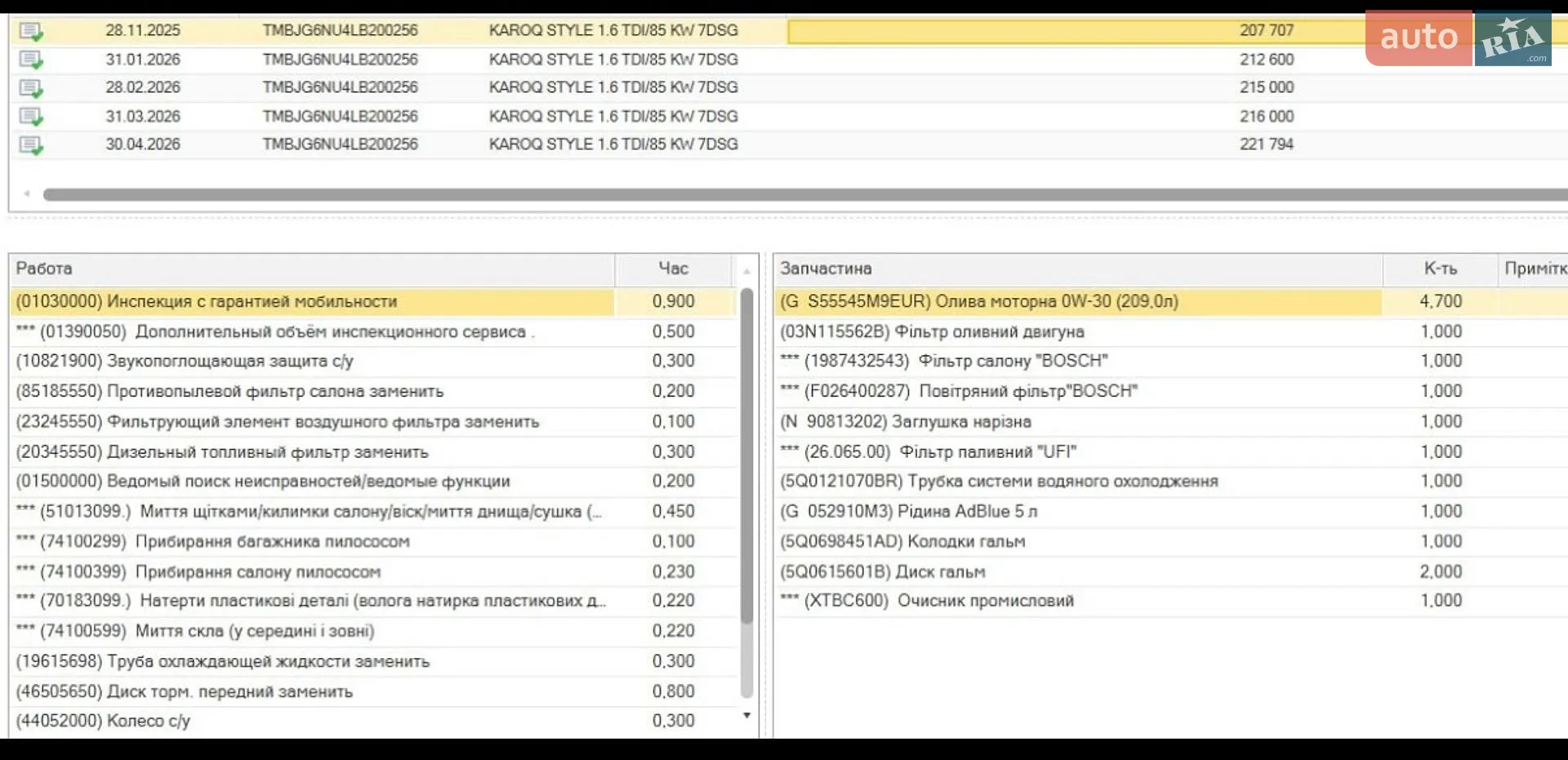Select work row Диск торм. передний заменить

click(x=373, y=692)
